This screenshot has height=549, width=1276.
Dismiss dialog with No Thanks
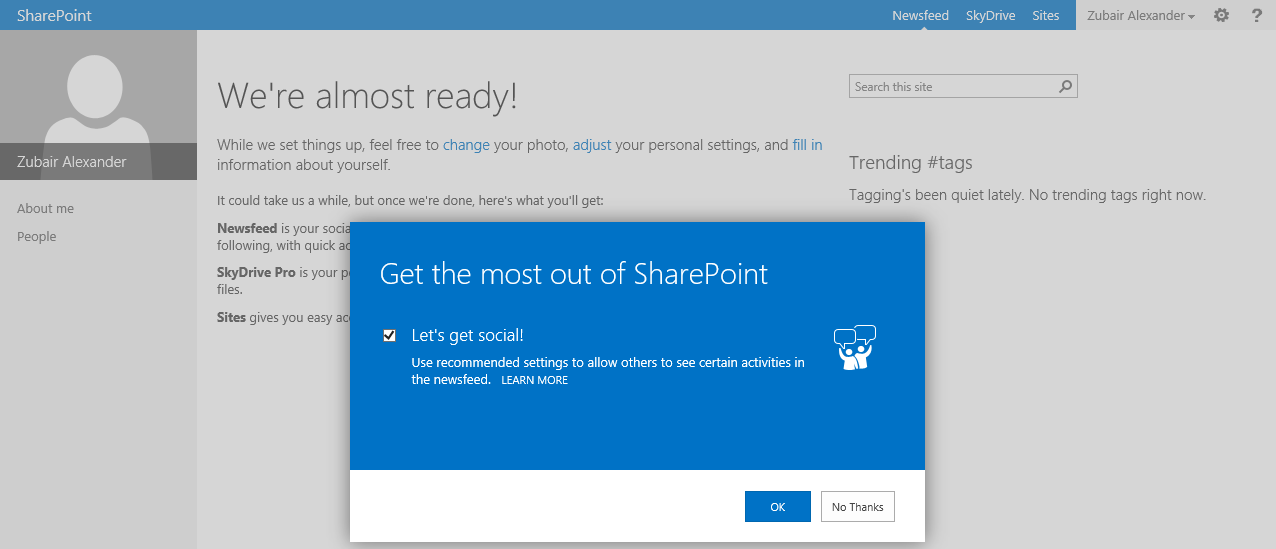(858, 507)
